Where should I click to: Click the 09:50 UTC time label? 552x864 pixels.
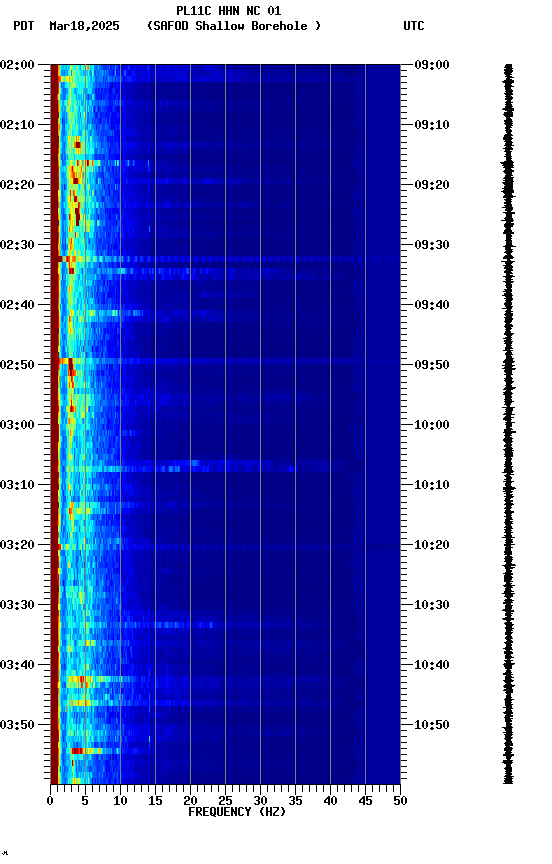click(432, 365)
